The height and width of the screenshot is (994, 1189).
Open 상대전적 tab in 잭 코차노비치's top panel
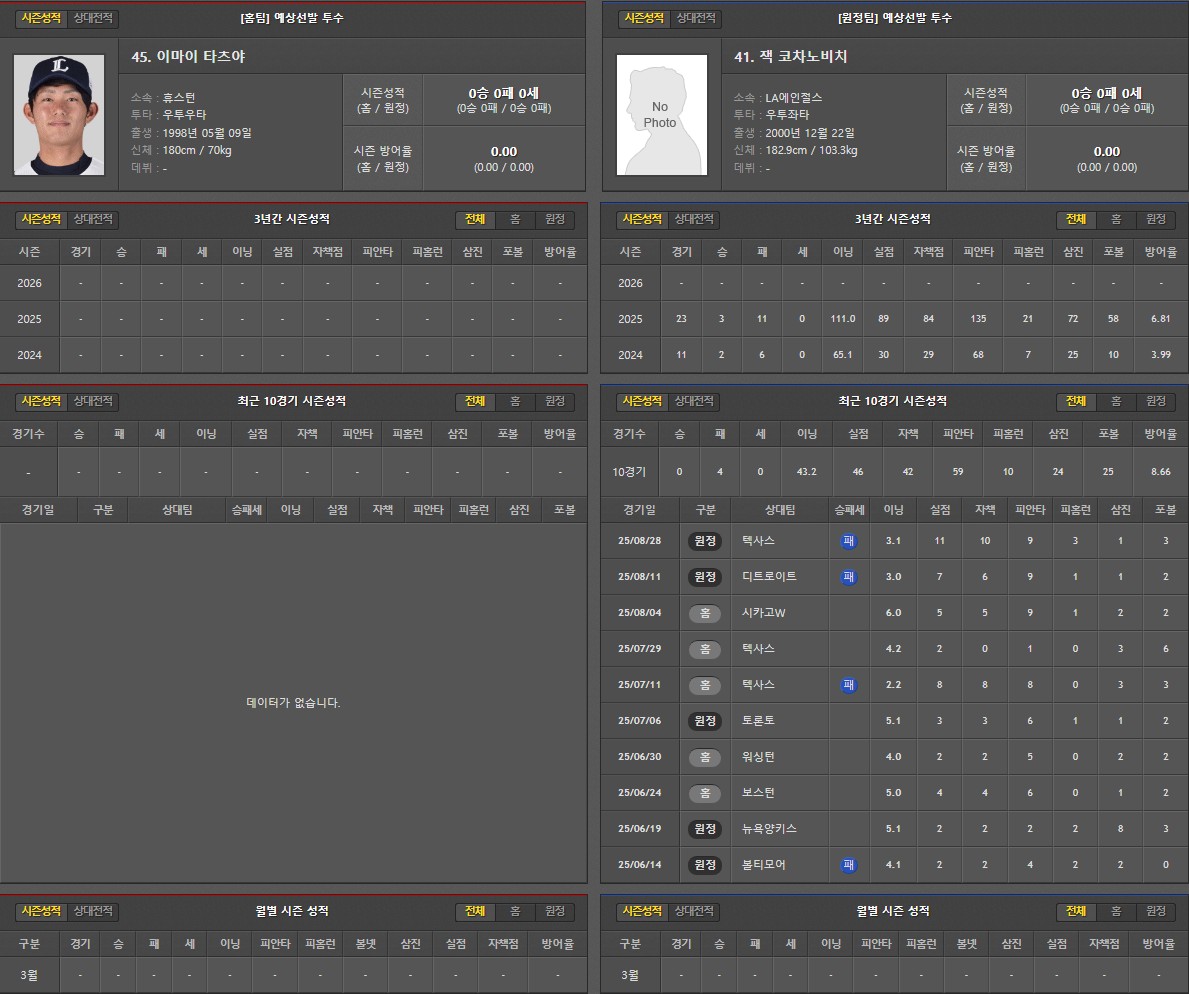pyautogui.click(x=695, y=18)
